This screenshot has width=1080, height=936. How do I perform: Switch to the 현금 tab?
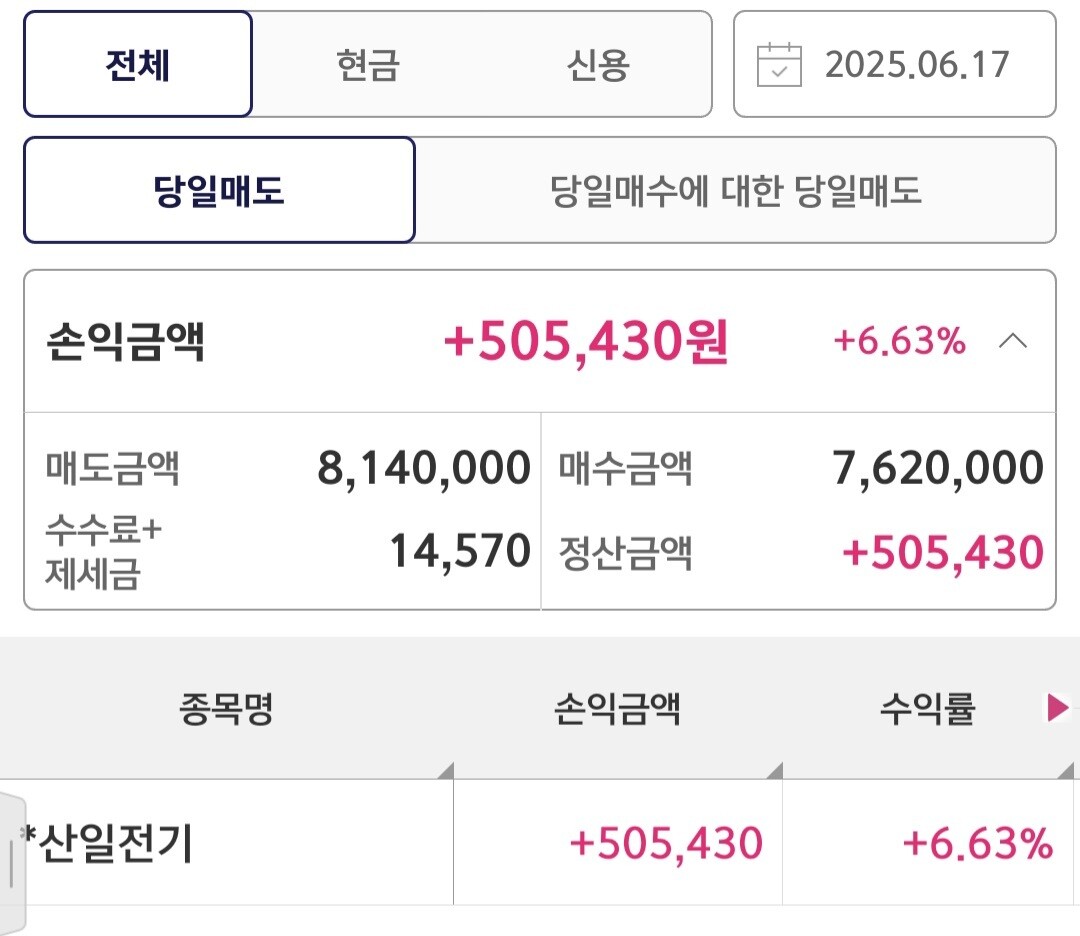pyautogui.click(x=368, y=65)
